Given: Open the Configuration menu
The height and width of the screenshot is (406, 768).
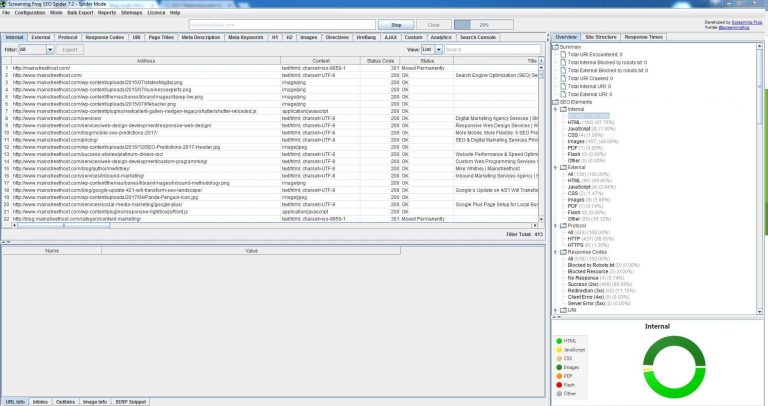Looking at the screenshot, I should [x=29, y=13].
